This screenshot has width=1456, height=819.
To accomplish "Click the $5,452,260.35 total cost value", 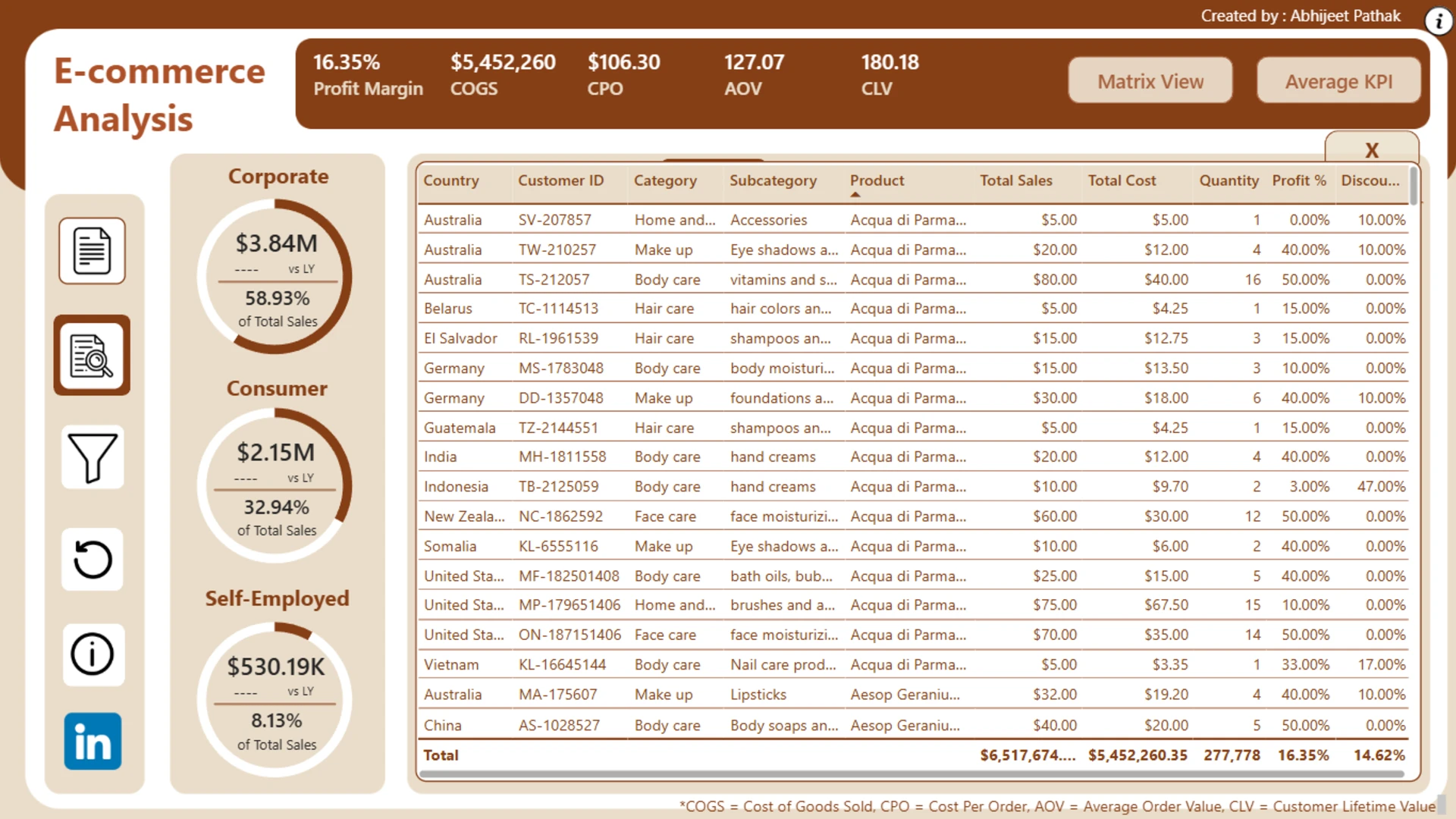I will [1137, 755].
